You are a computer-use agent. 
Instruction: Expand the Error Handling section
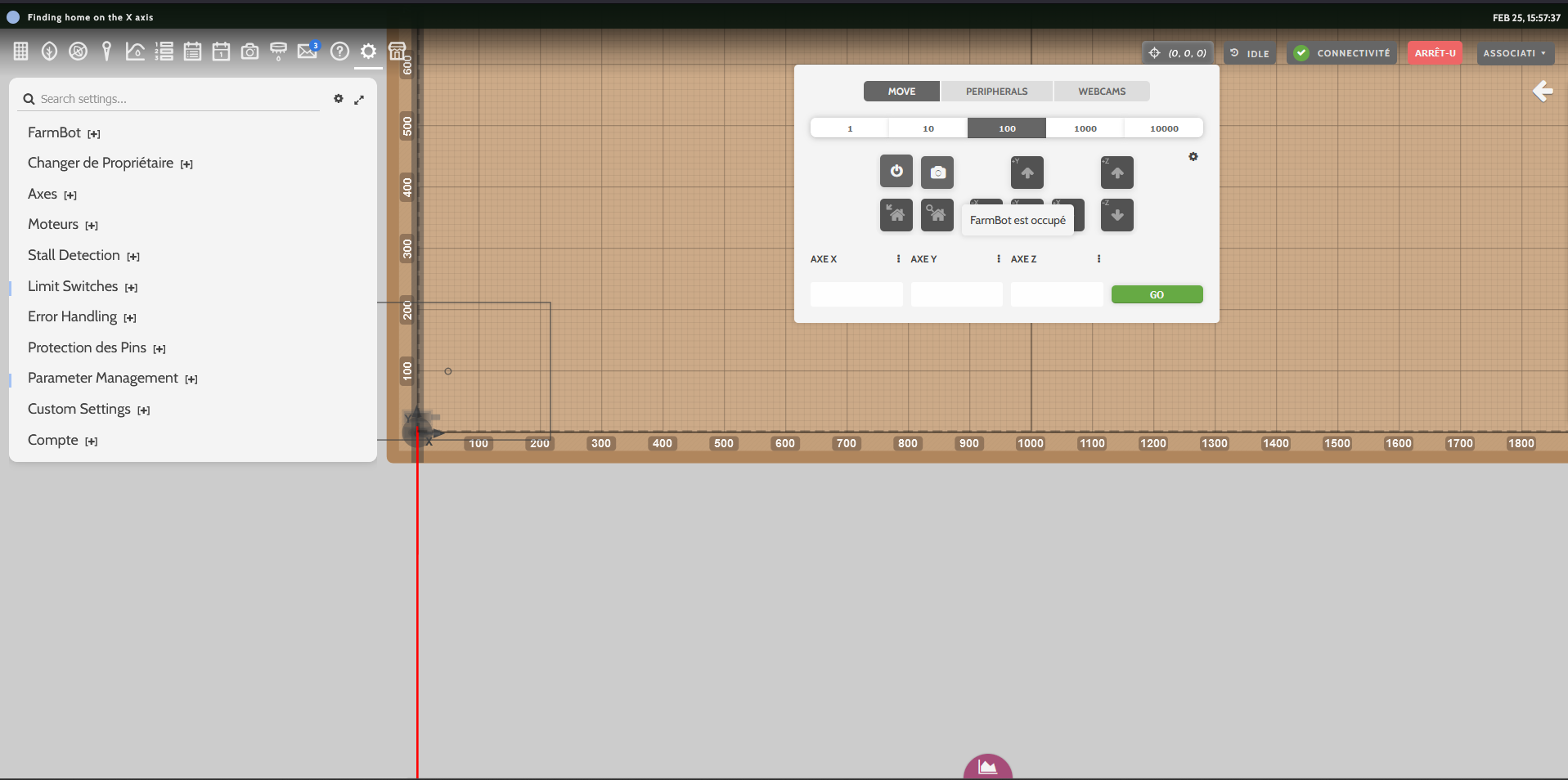point(82,316)
